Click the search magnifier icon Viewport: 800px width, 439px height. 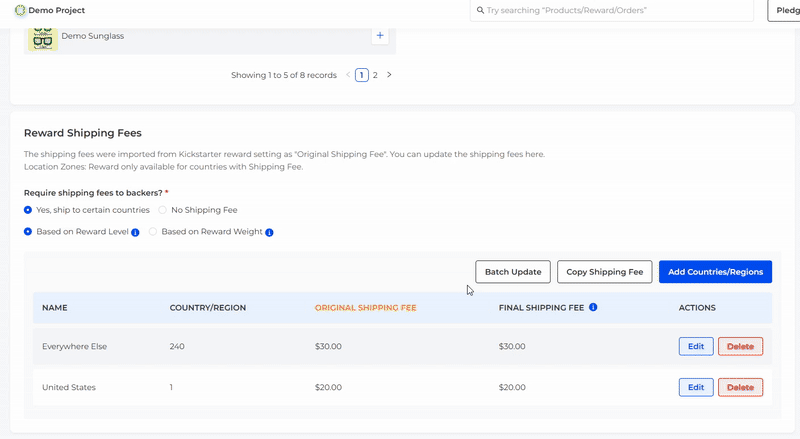click(479, 10)
